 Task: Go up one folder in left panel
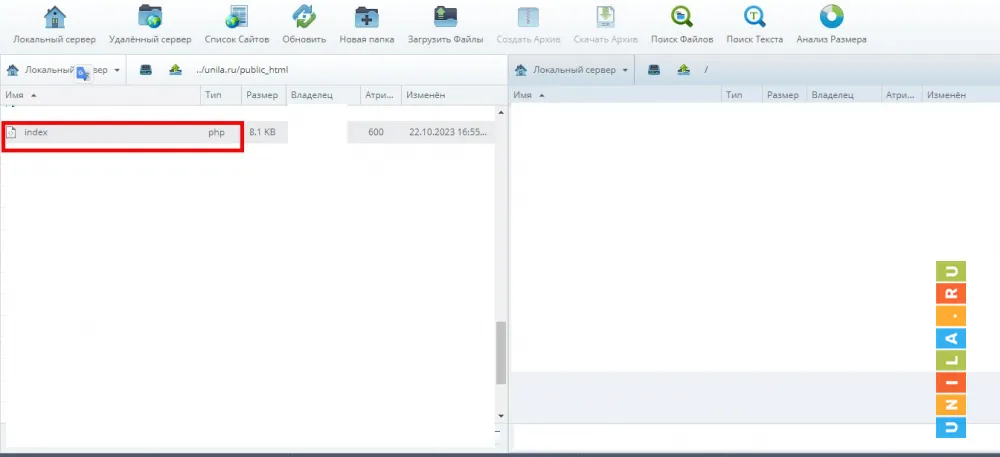[176, 70]
